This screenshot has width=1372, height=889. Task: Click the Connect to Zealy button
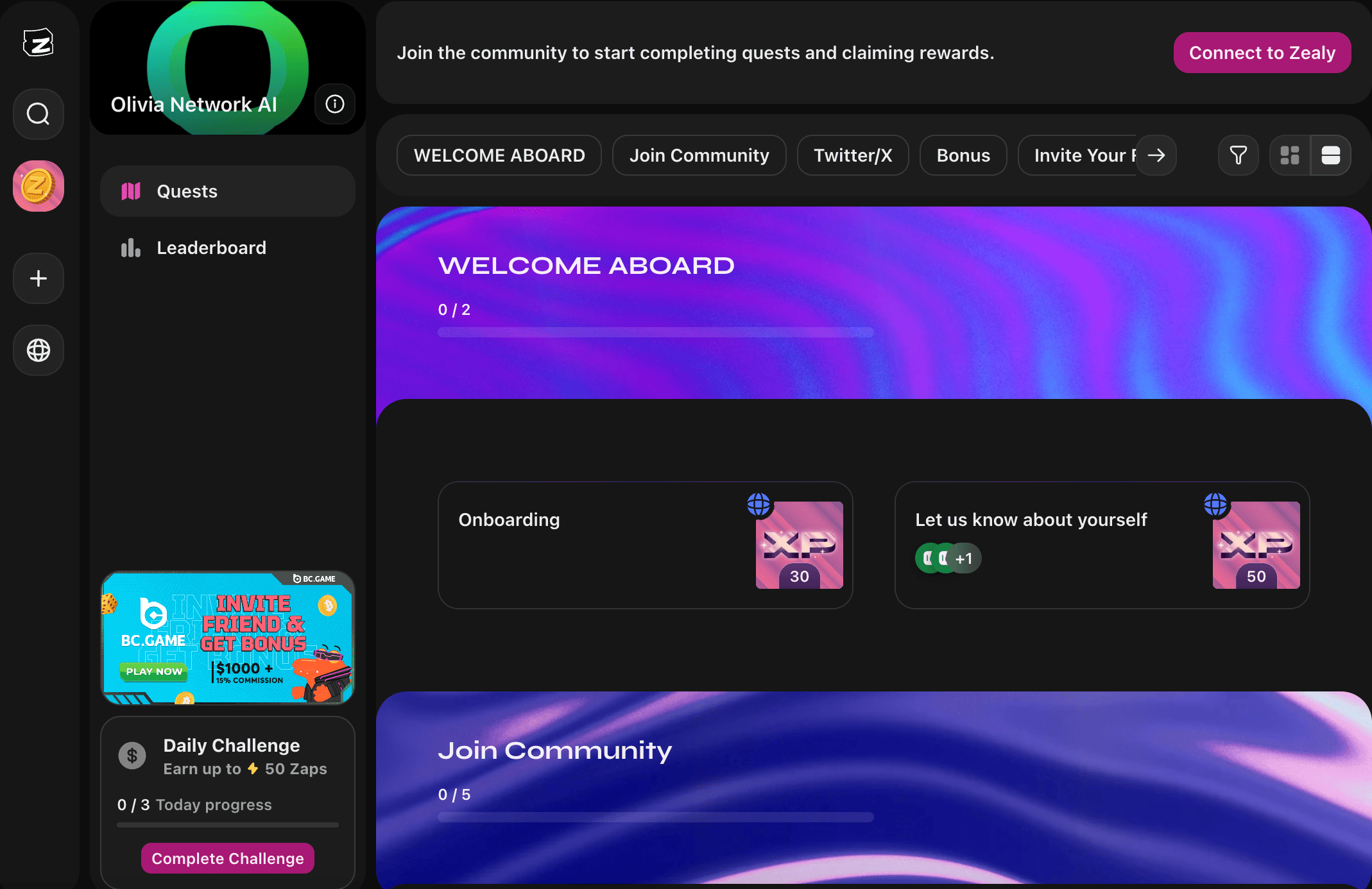coord(1262,53)
